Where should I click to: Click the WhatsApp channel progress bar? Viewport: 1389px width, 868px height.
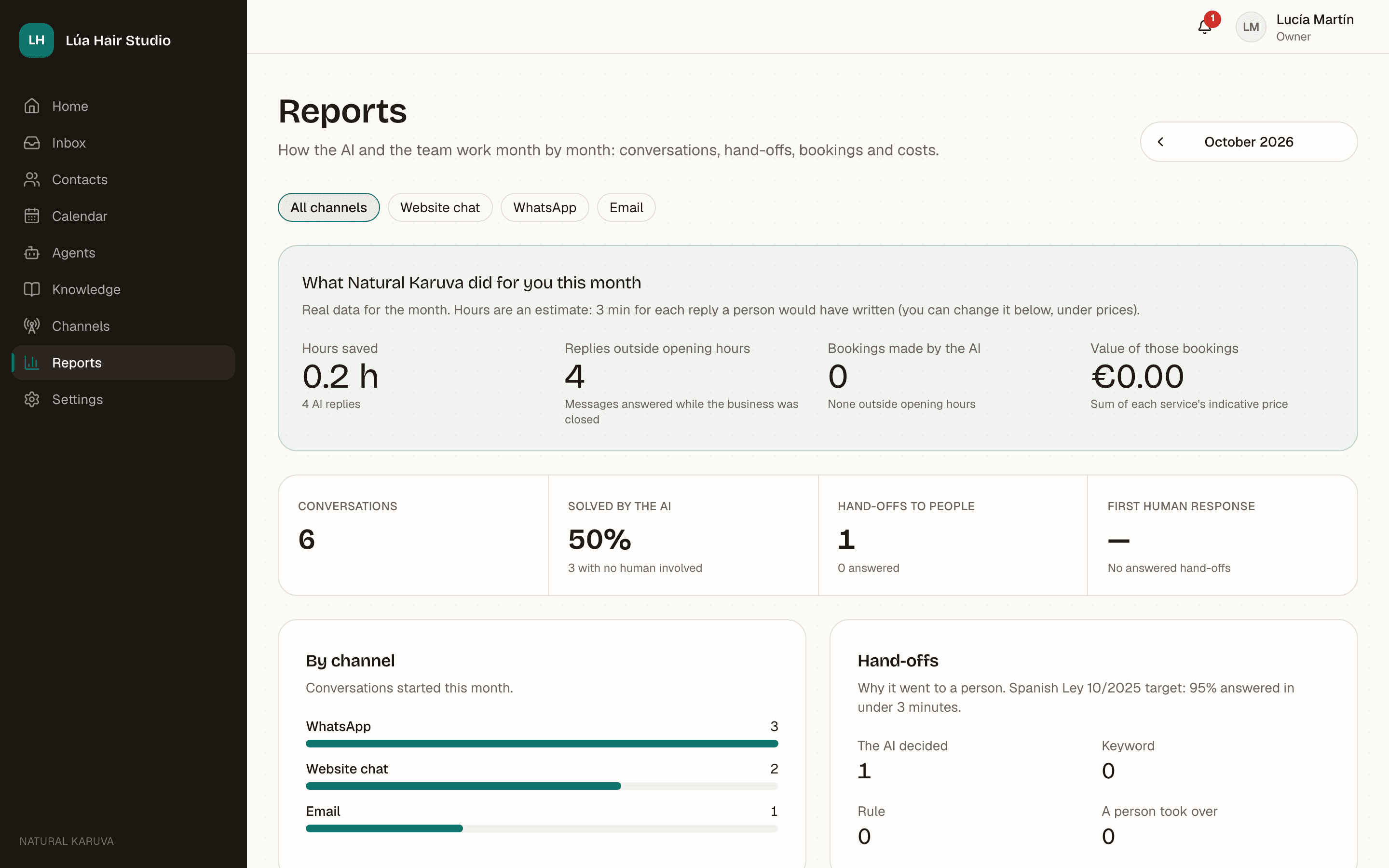(542, 744)
